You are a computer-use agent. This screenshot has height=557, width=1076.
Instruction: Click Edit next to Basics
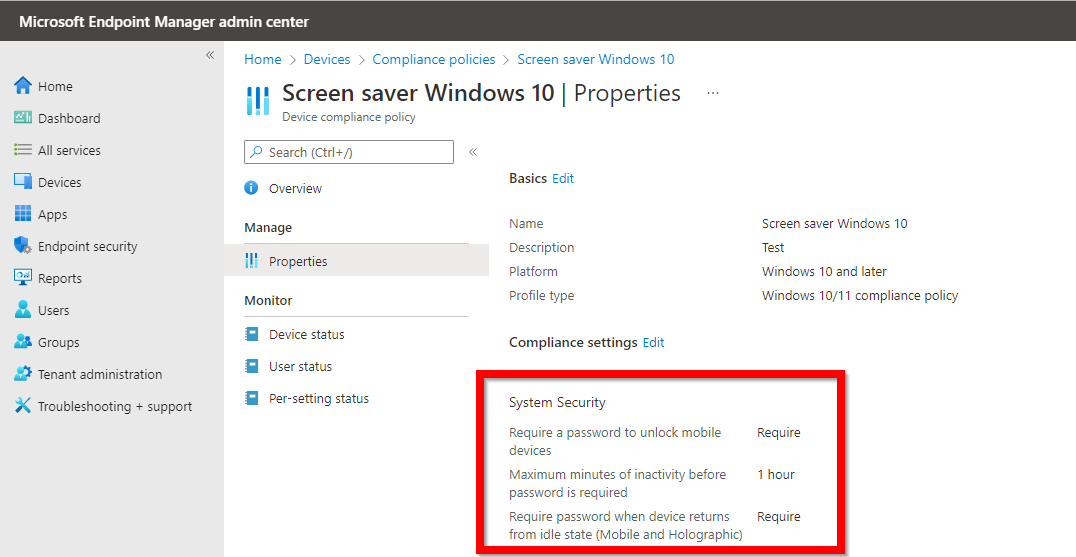pyautogui.click(x=563, y=178)
